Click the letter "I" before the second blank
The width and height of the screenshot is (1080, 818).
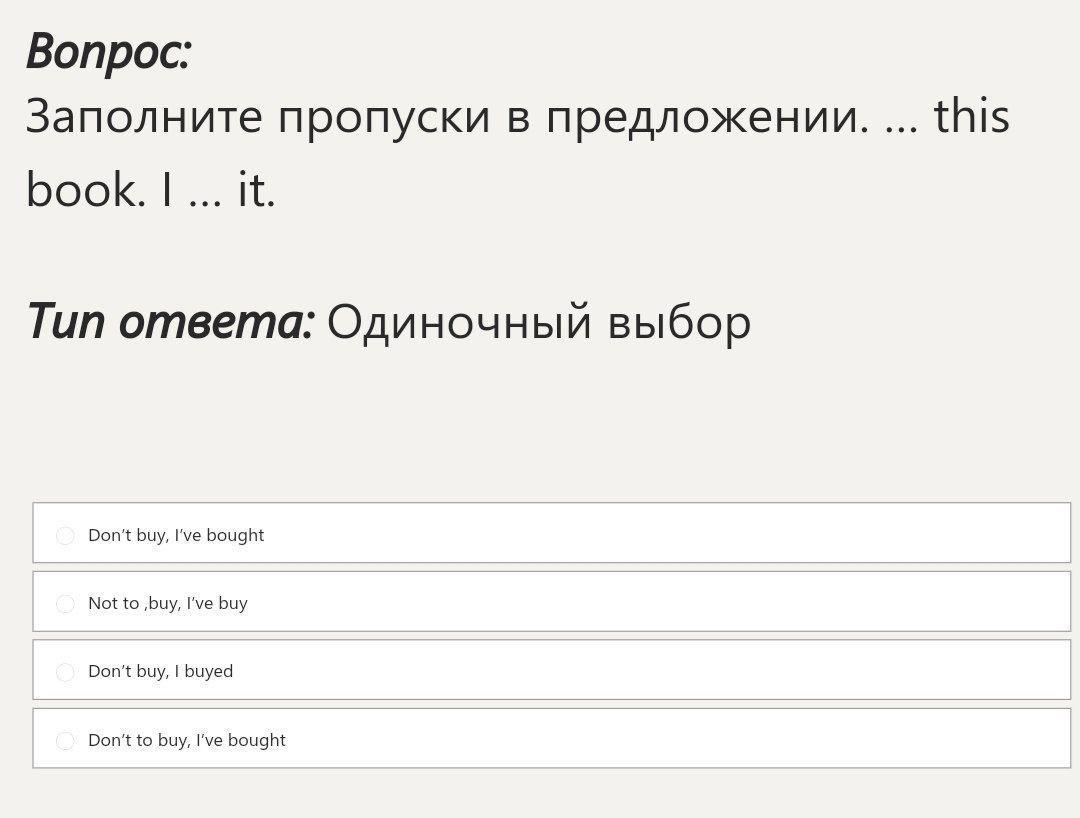pyautogui.click(x=167, y=189)
